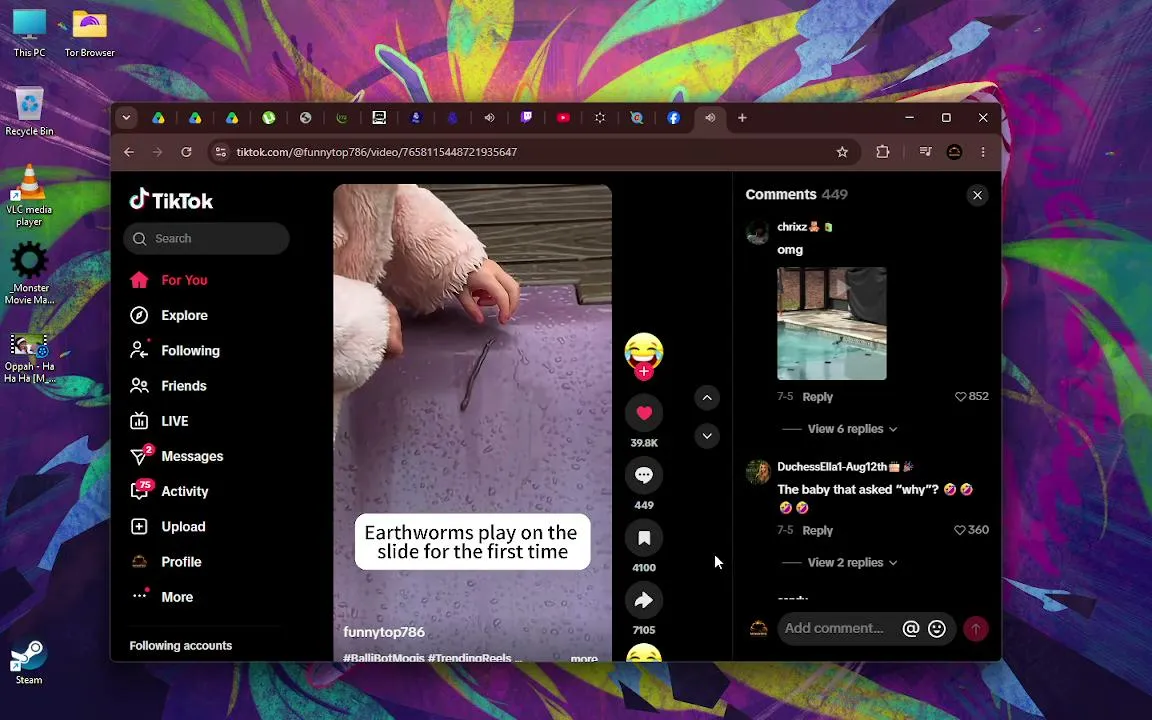This screenshot has width=1152, height=720.
Task: Open funnytop786 creator name on video
Action: coord(384,632)
